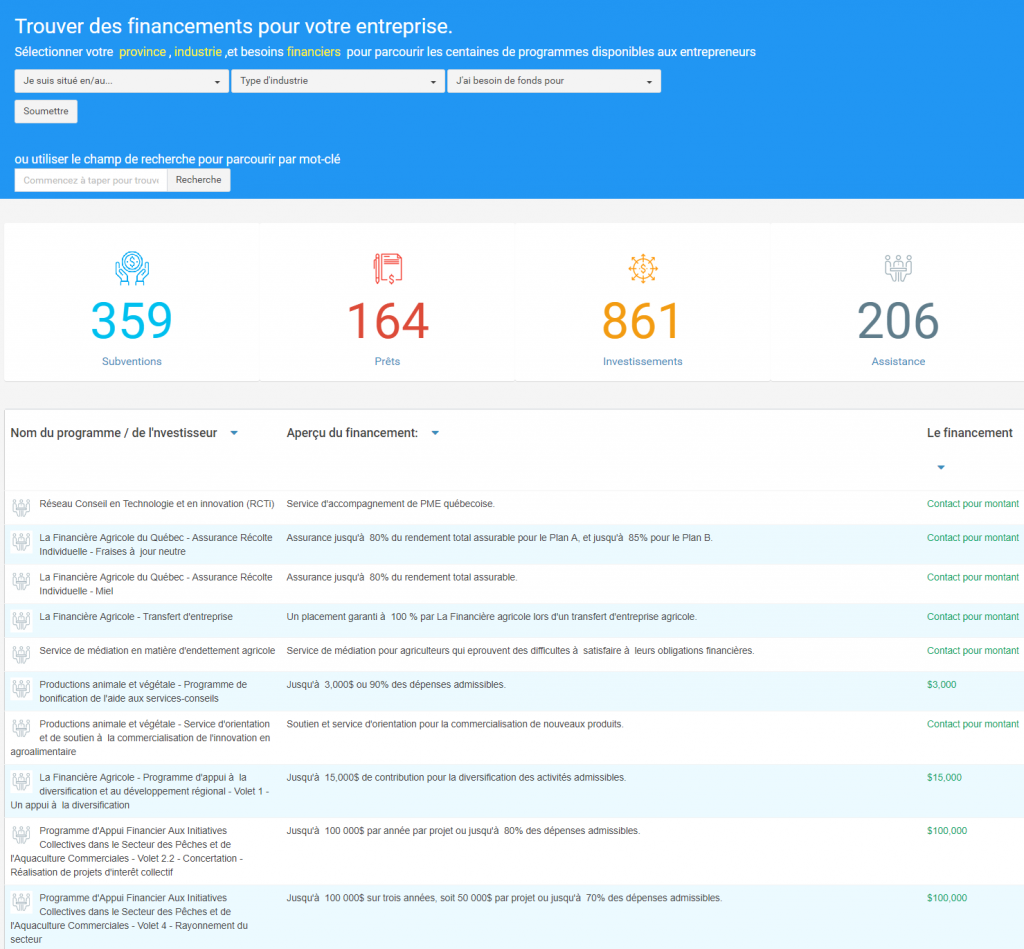Click the $3,000 financing amount
1024x949 pixels.
click(941, 684)
